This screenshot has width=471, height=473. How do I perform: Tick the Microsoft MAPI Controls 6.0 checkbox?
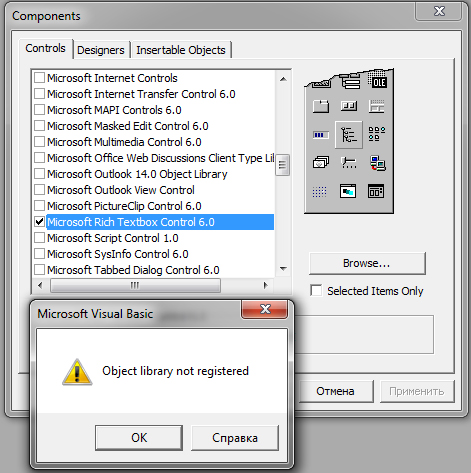click(x=40, y=110)
